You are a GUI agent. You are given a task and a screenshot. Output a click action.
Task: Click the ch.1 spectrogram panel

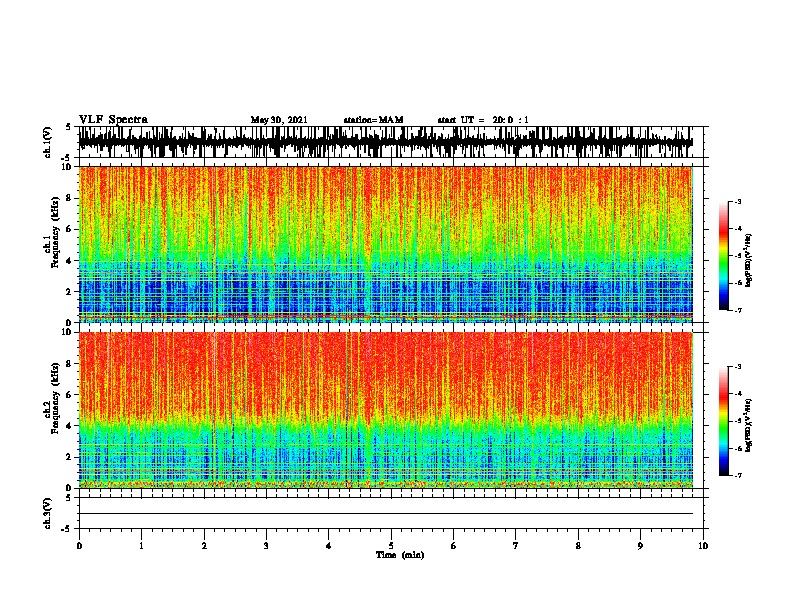(x=385, y=244)
